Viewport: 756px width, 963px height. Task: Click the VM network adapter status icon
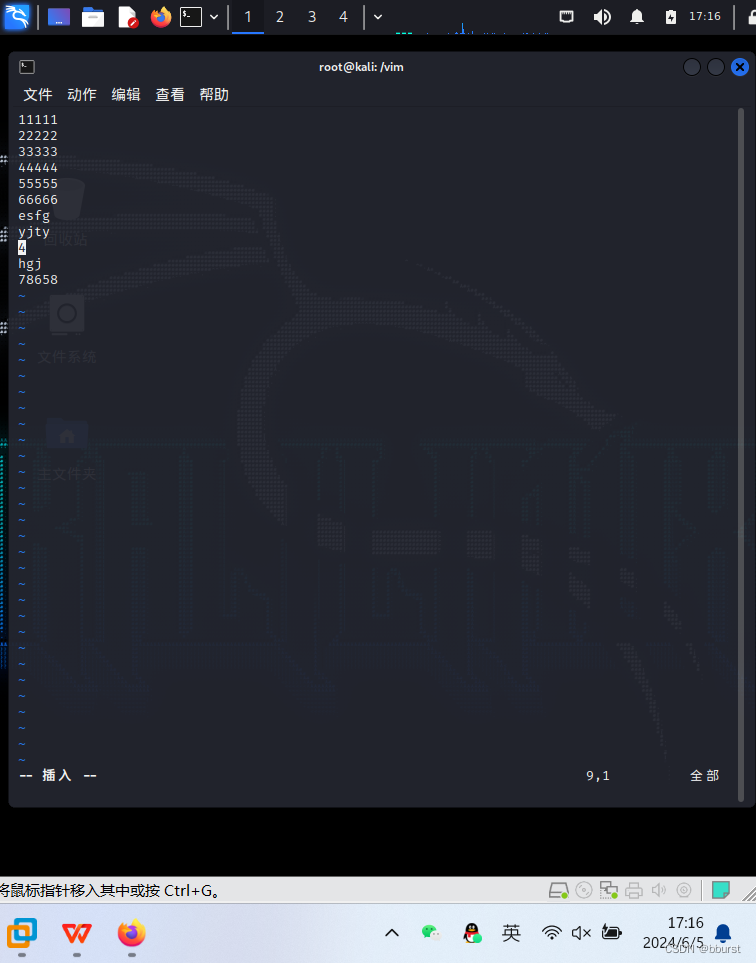pyautogui.click(x=609, y=890)
